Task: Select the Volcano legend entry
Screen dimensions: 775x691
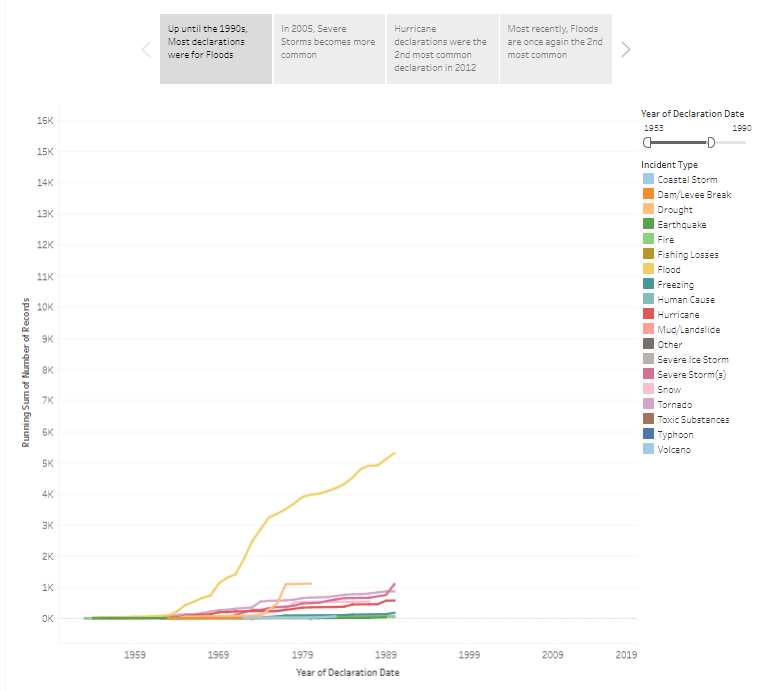Action: coord(674,450)
